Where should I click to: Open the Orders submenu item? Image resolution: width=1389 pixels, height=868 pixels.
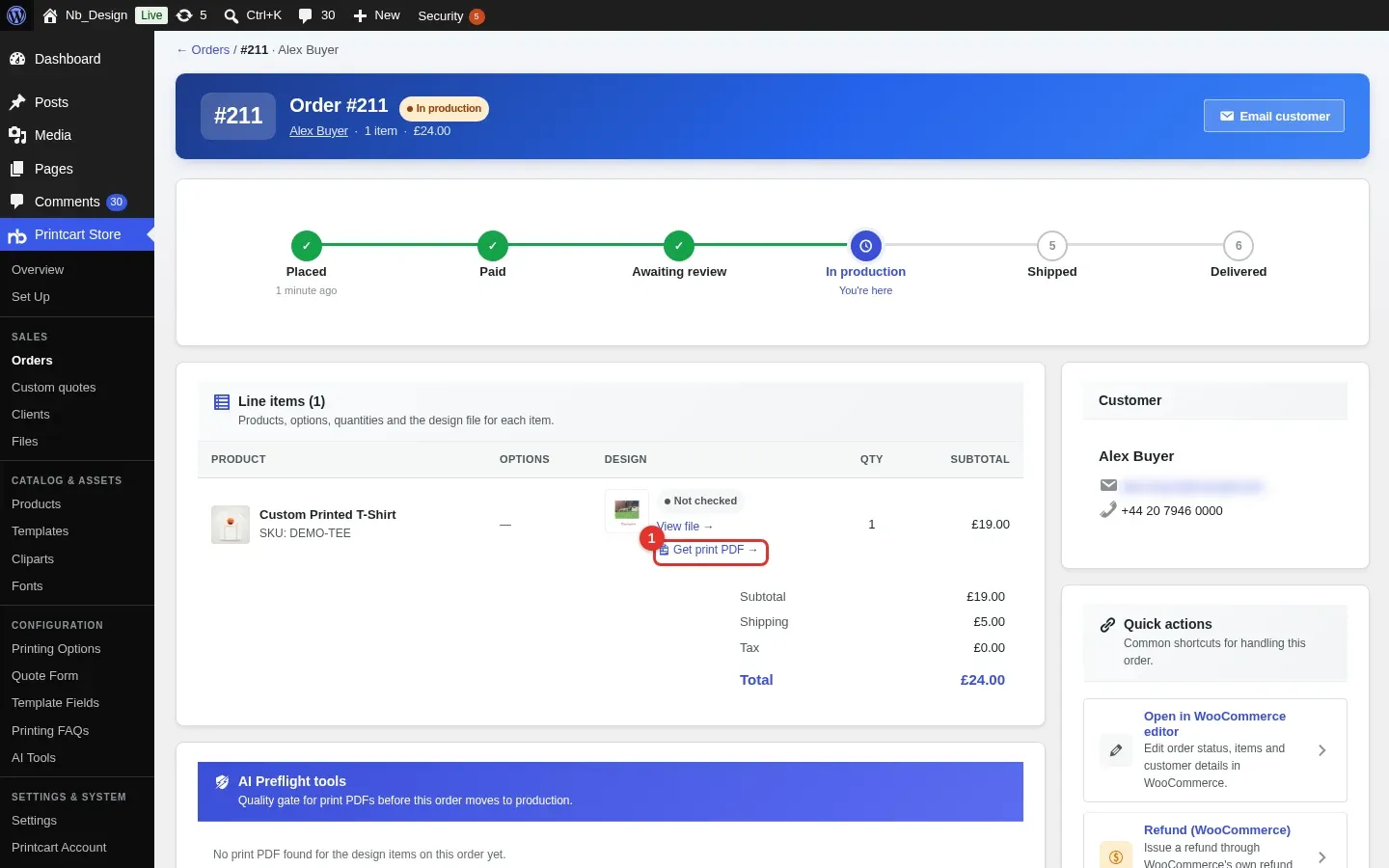coord(32,361)
